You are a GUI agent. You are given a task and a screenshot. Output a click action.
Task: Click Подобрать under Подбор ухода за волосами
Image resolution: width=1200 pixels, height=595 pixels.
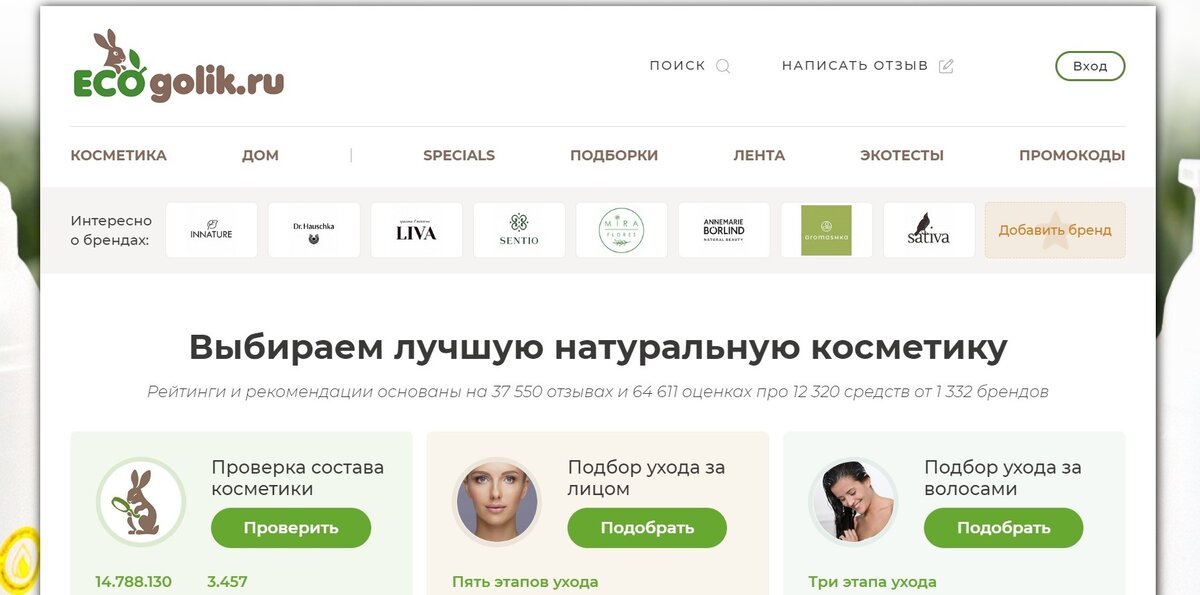tap(1003, 528)
